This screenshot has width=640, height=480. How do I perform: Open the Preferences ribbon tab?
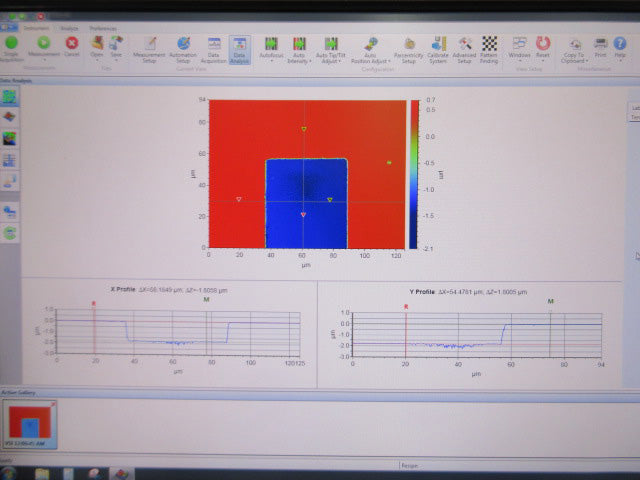(103, 28)
